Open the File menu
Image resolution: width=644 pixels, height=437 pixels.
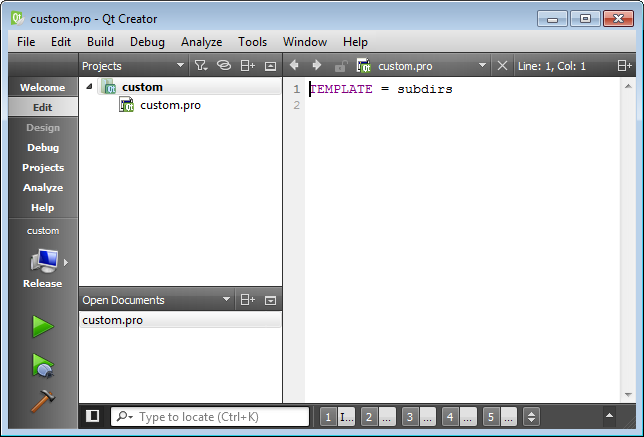tap(26, 42)
